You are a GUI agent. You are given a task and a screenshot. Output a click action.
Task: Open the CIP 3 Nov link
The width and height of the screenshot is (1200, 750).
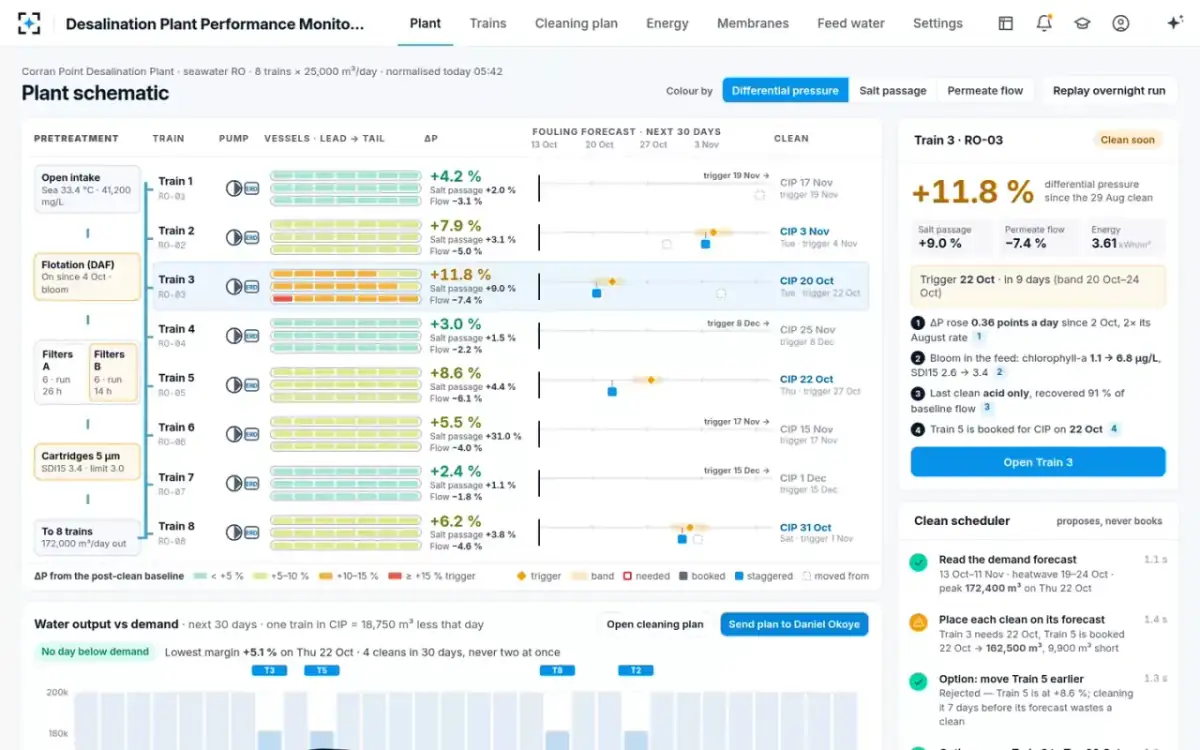805,231
